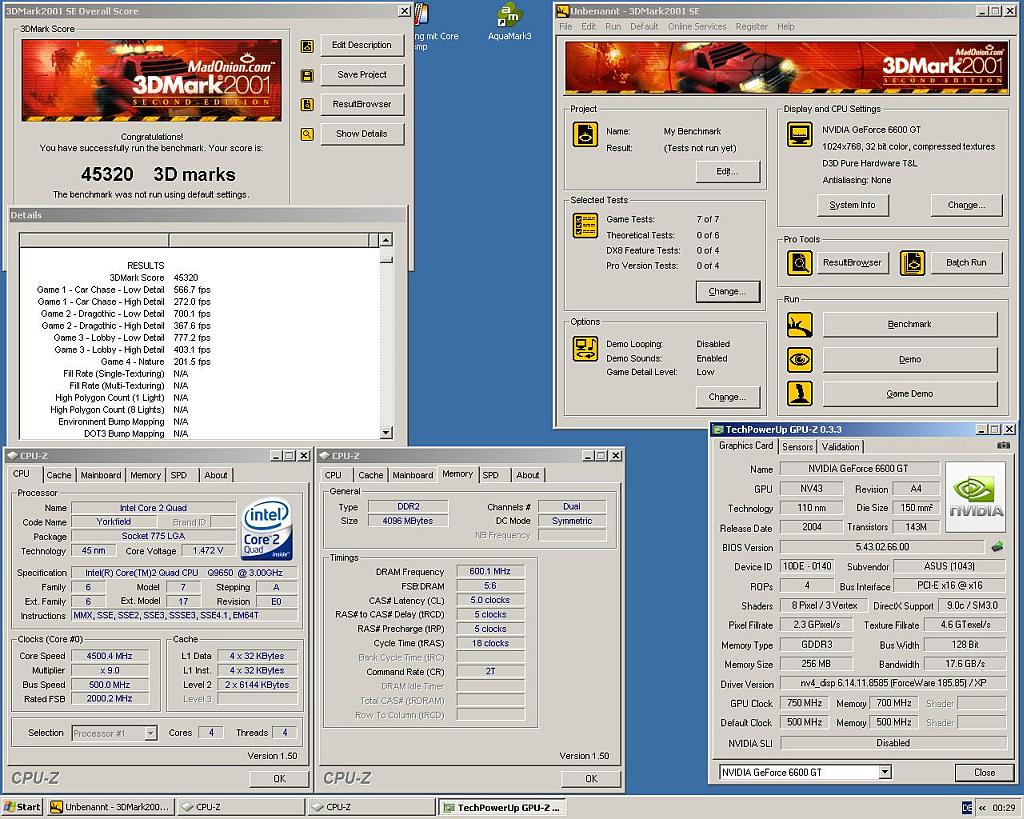Click the Game Demo joystick icon
This screenshot has height=819, width=1024.
(x=799, y=394)
